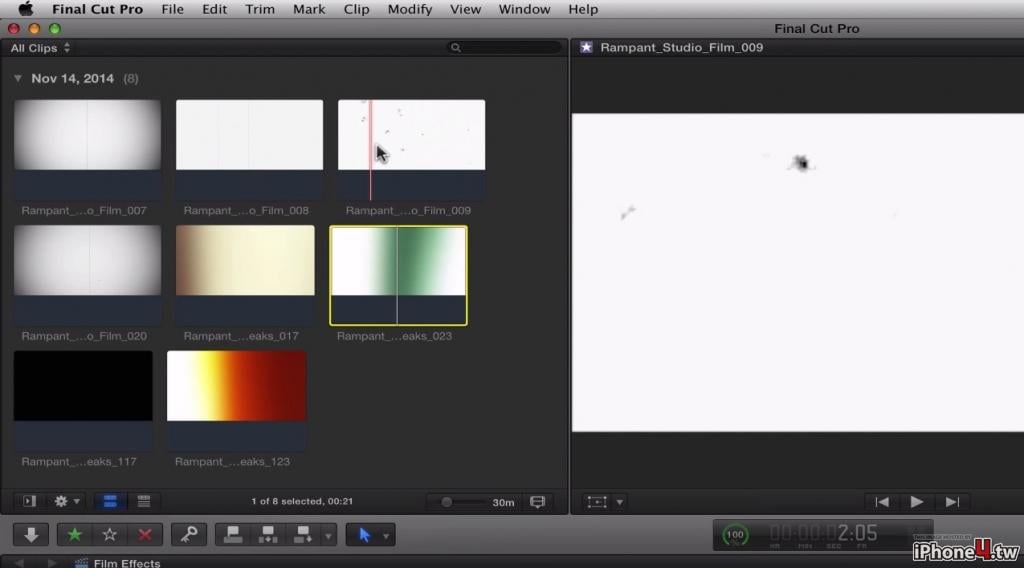Viewport: 1024px width, 568px height.
Task: Open the Mark menu
Action: (309, 9)
